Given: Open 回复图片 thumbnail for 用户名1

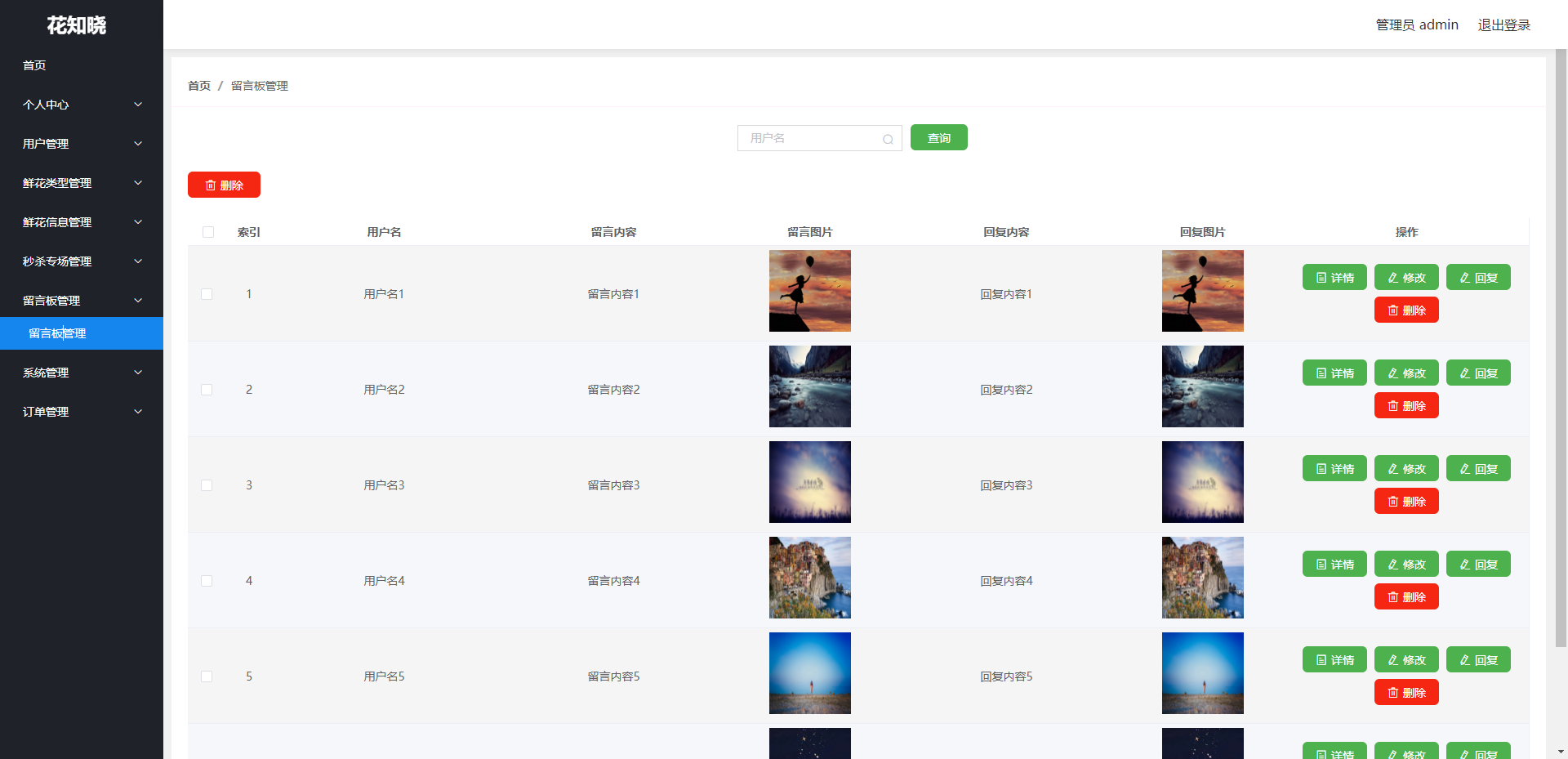Looking at the screenshot, I should pyautogui.click(x=1203, y=291).
